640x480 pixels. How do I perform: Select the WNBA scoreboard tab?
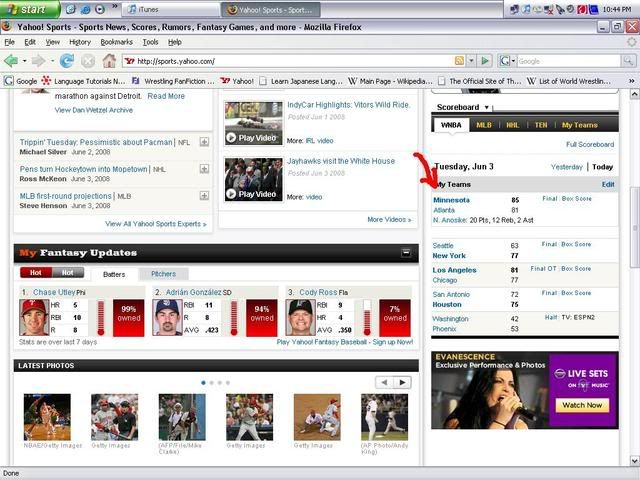(451, 125)
